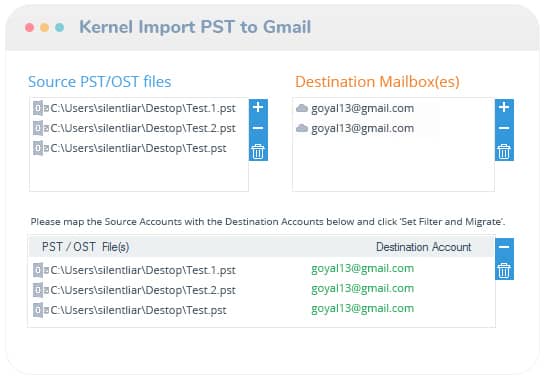Open destination account for Test.2.pst mapping

coord(363,289)
